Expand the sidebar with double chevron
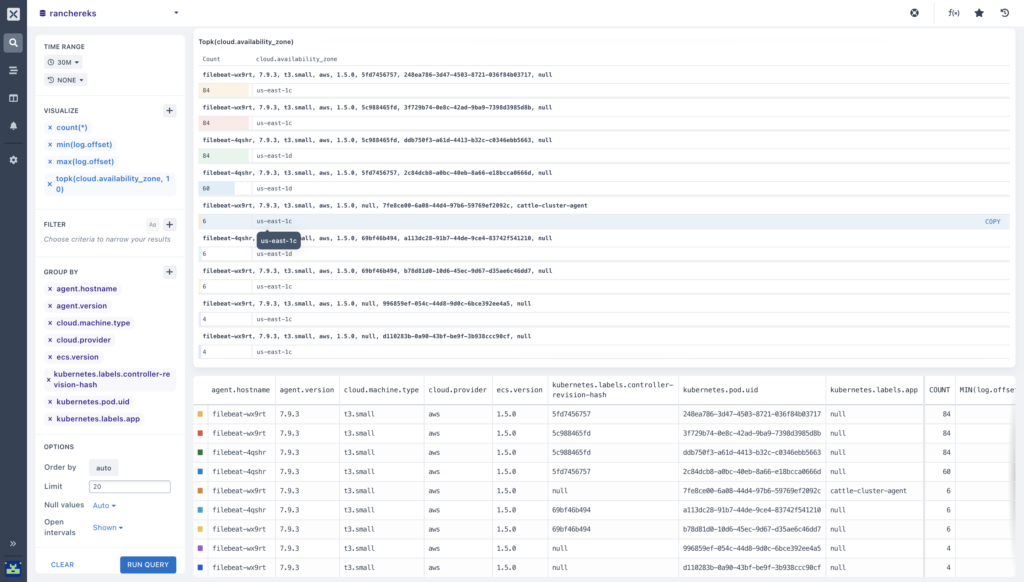Viewport: 1024px width, 582px height. (13, 543)
